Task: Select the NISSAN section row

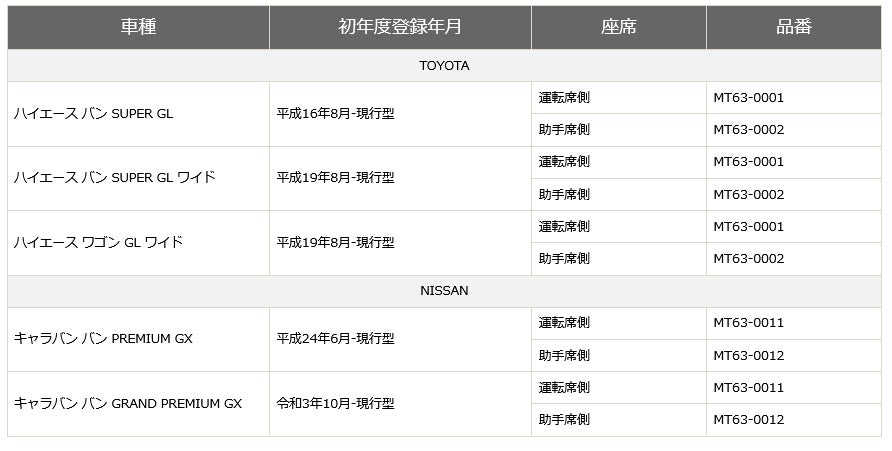Action: 444,291
